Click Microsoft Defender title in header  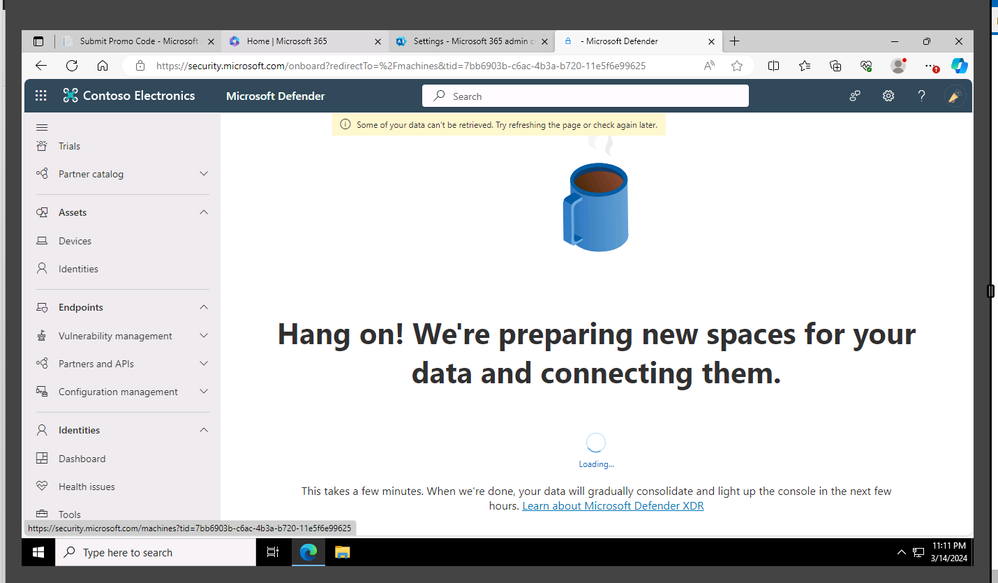tap(275, 96)
